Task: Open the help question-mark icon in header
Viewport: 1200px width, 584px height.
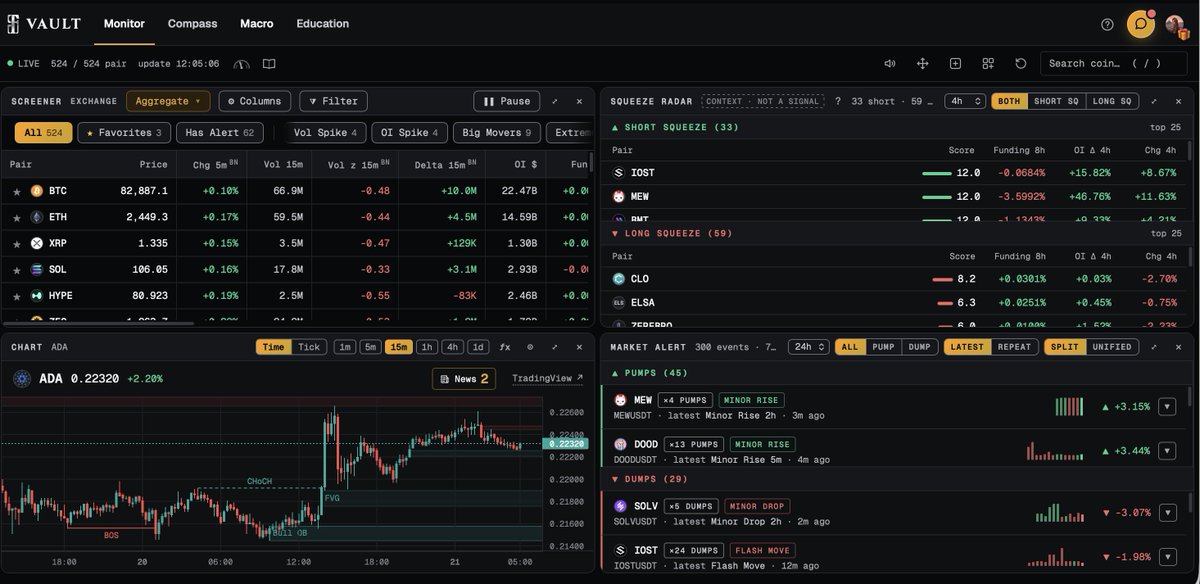Action: [x=1107, y=24]
